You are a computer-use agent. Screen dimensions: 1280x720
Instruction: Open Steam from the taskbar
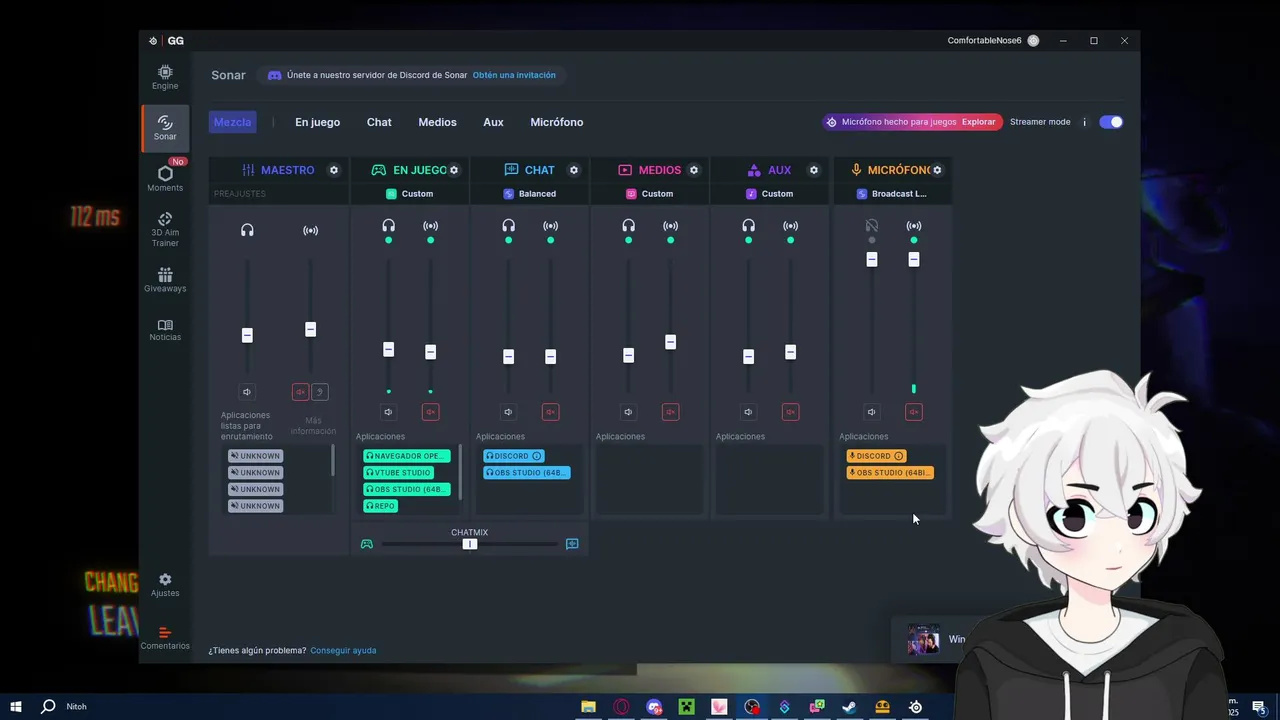(849, 707)
